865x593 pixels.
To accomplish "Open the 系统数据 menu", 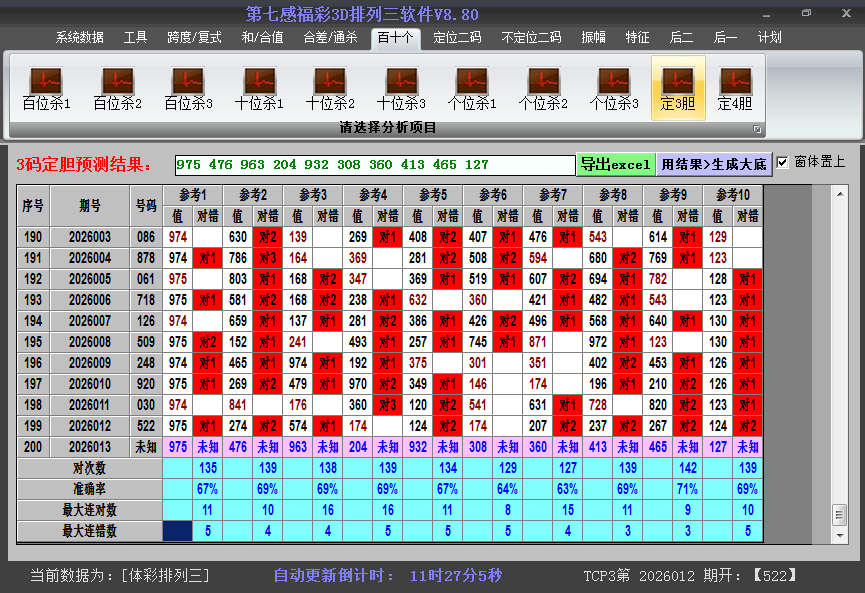I will (x=80, y=38).
